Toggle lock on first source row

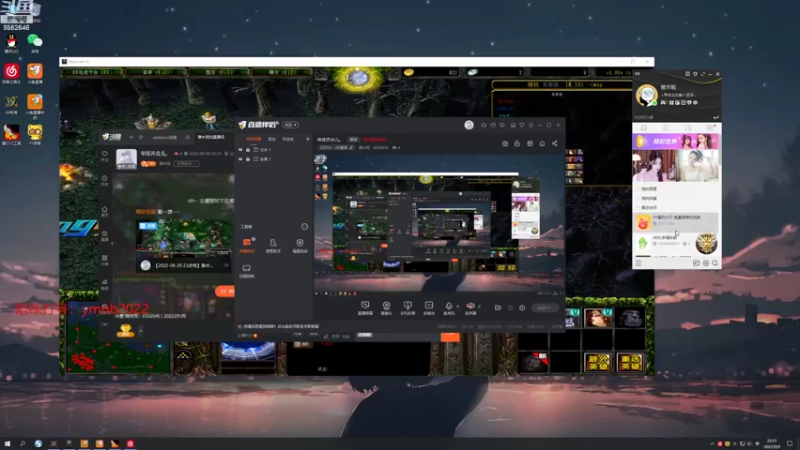[248, 149]
